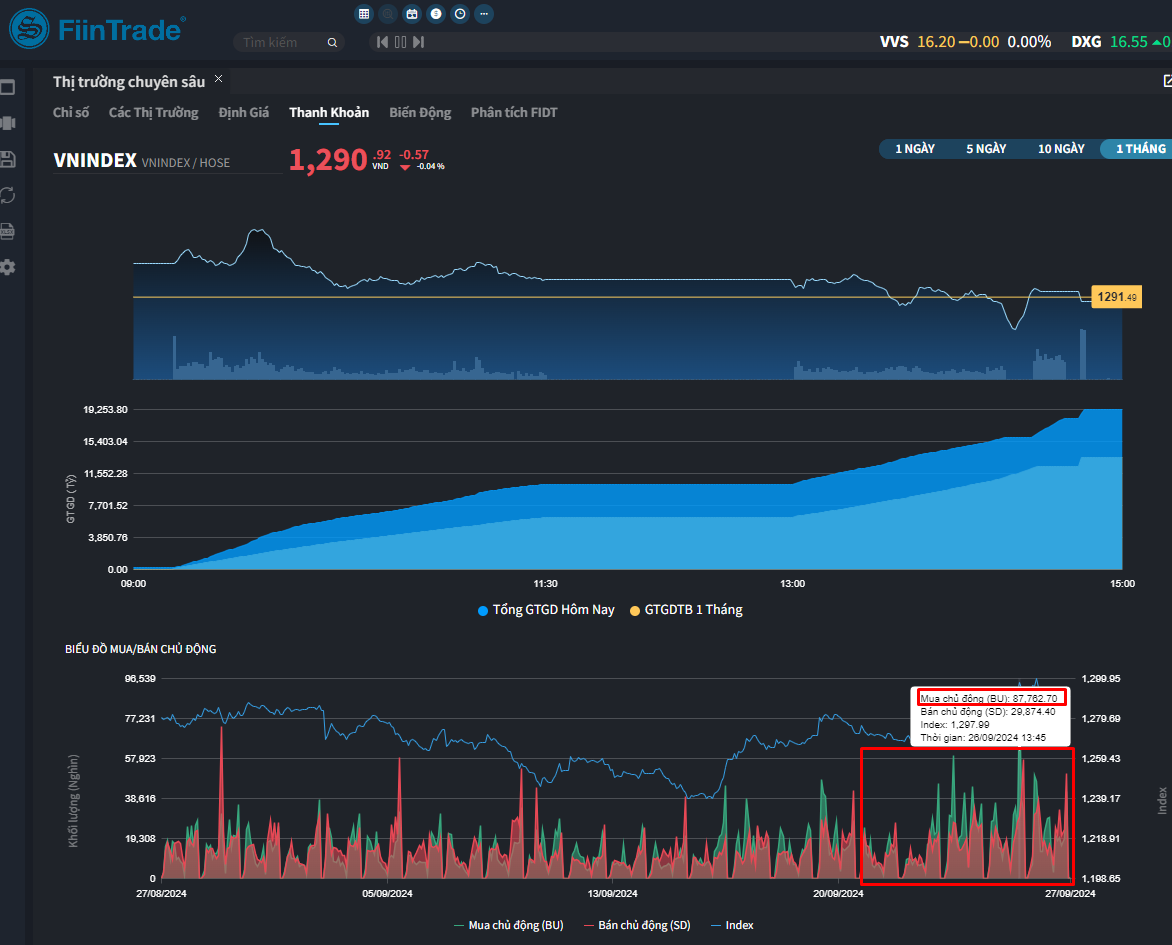Open the three-dots more menu

[x=484, y=13]
